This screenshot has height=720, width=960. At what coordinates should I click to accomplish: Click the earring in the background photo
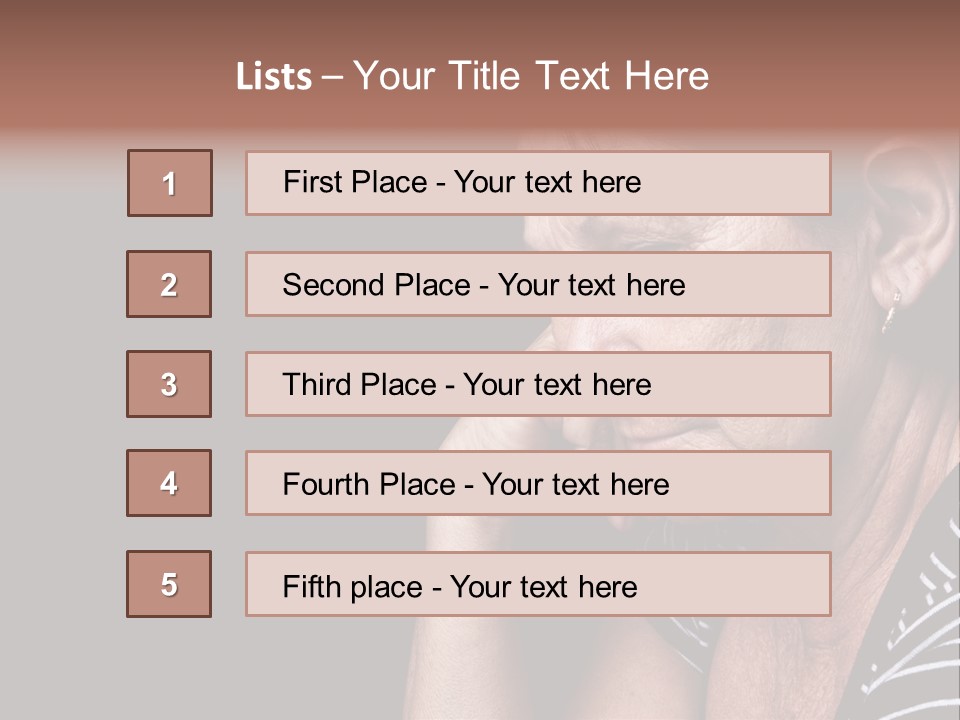(890, 309)
